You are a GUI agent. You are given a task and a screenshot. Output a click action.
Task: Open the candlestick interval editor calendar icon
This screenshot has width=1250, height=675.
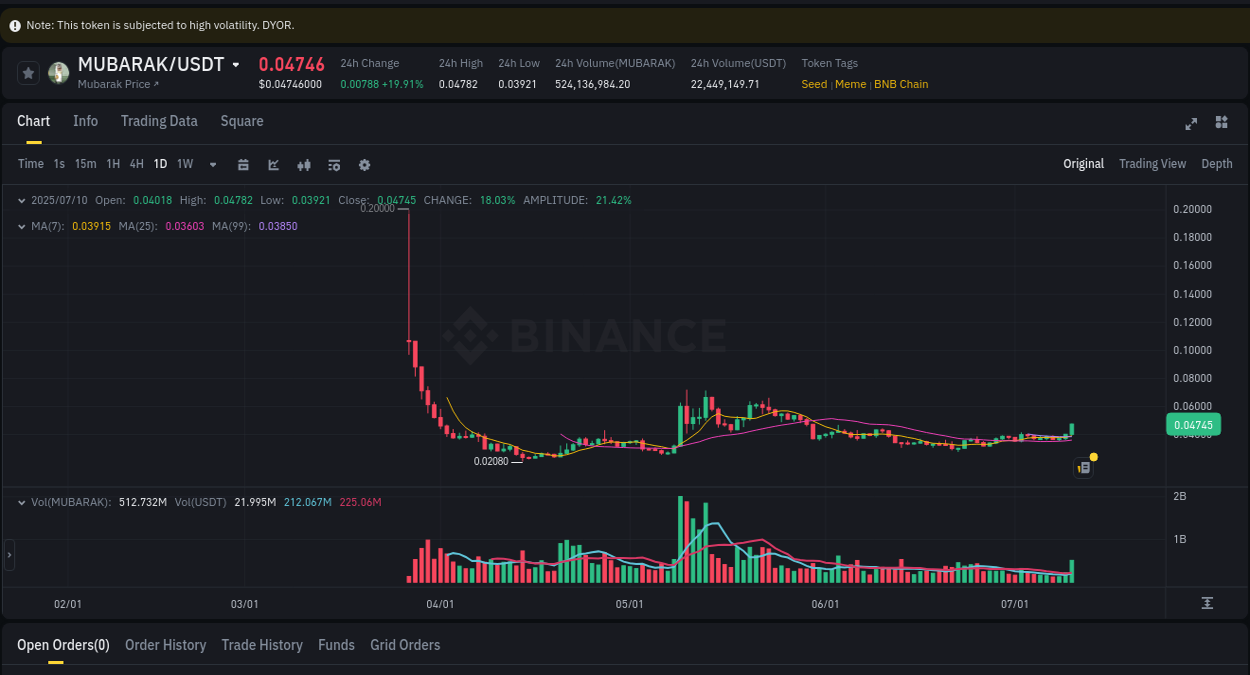click(243, 164)
